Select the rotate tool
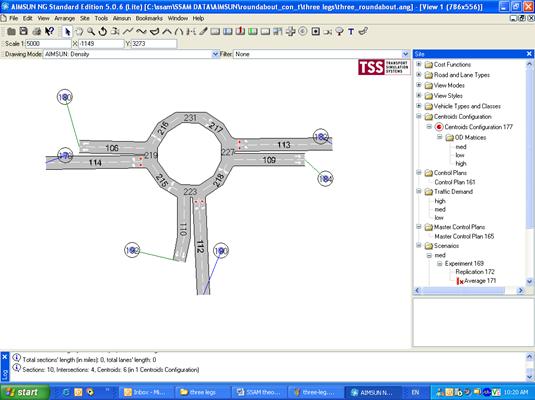The height and width of the screenshot is (400, 535). tap(102, 32)
